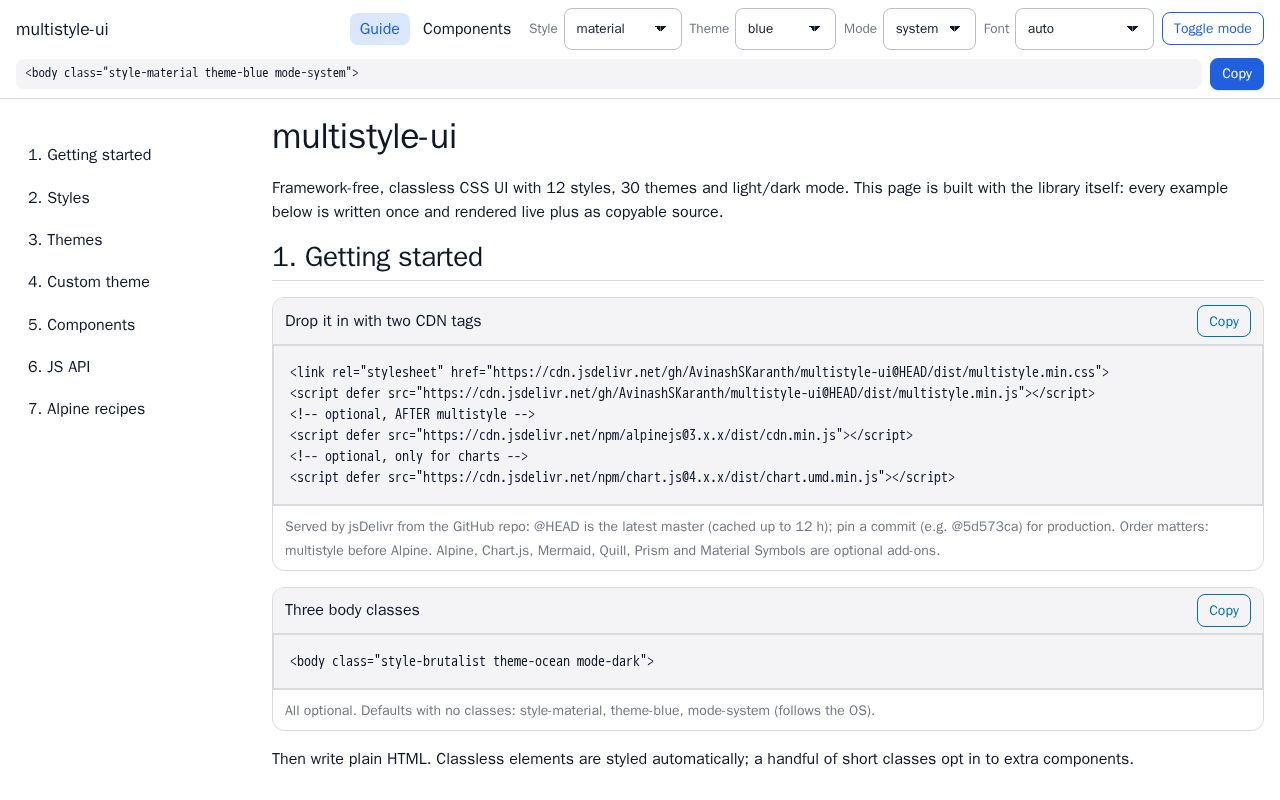The height and width of the screenshot is (800, 1280).
Task: Click the 'Served by jsDelivr' caption text
Action: [x=747, y=538]
